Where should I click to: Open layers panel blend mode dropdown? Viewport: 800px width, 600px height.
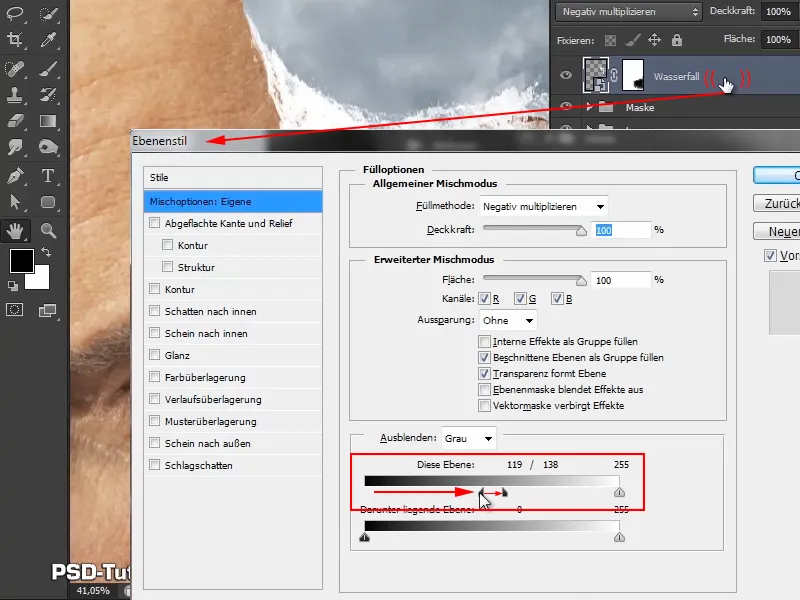click(629, 11)
